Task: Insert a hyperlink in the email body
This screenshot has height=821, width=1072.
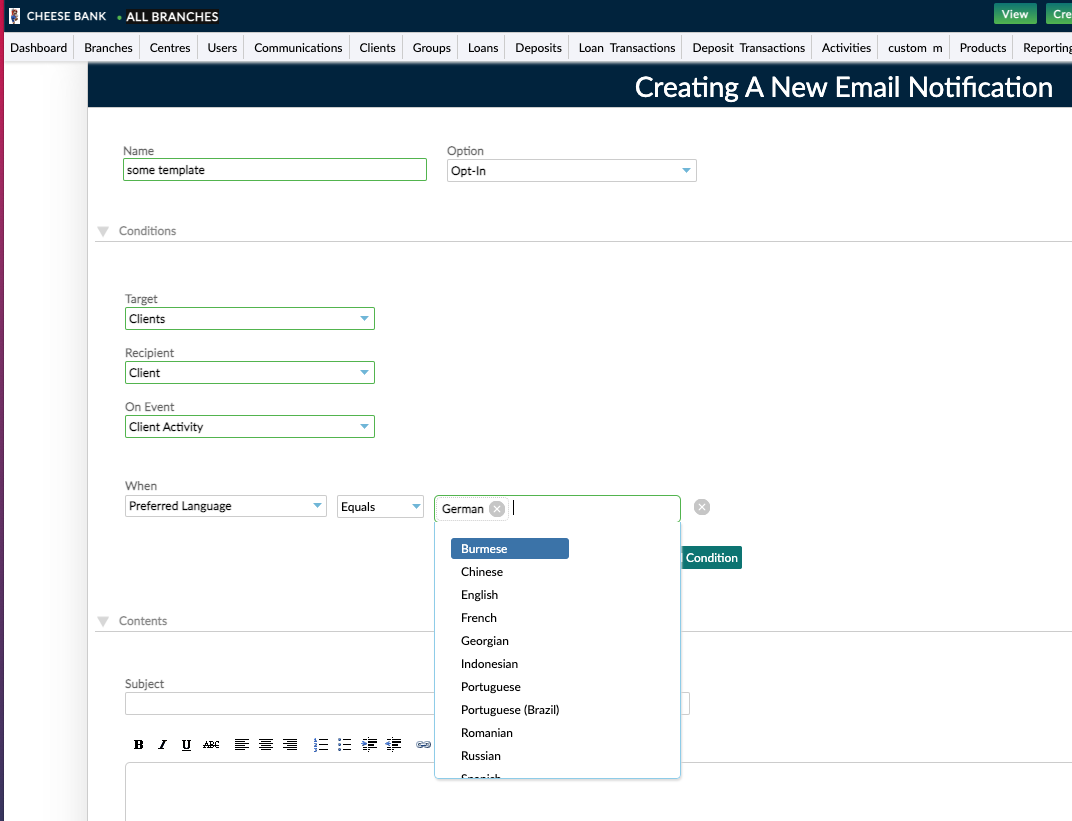Action: (423, 744)
